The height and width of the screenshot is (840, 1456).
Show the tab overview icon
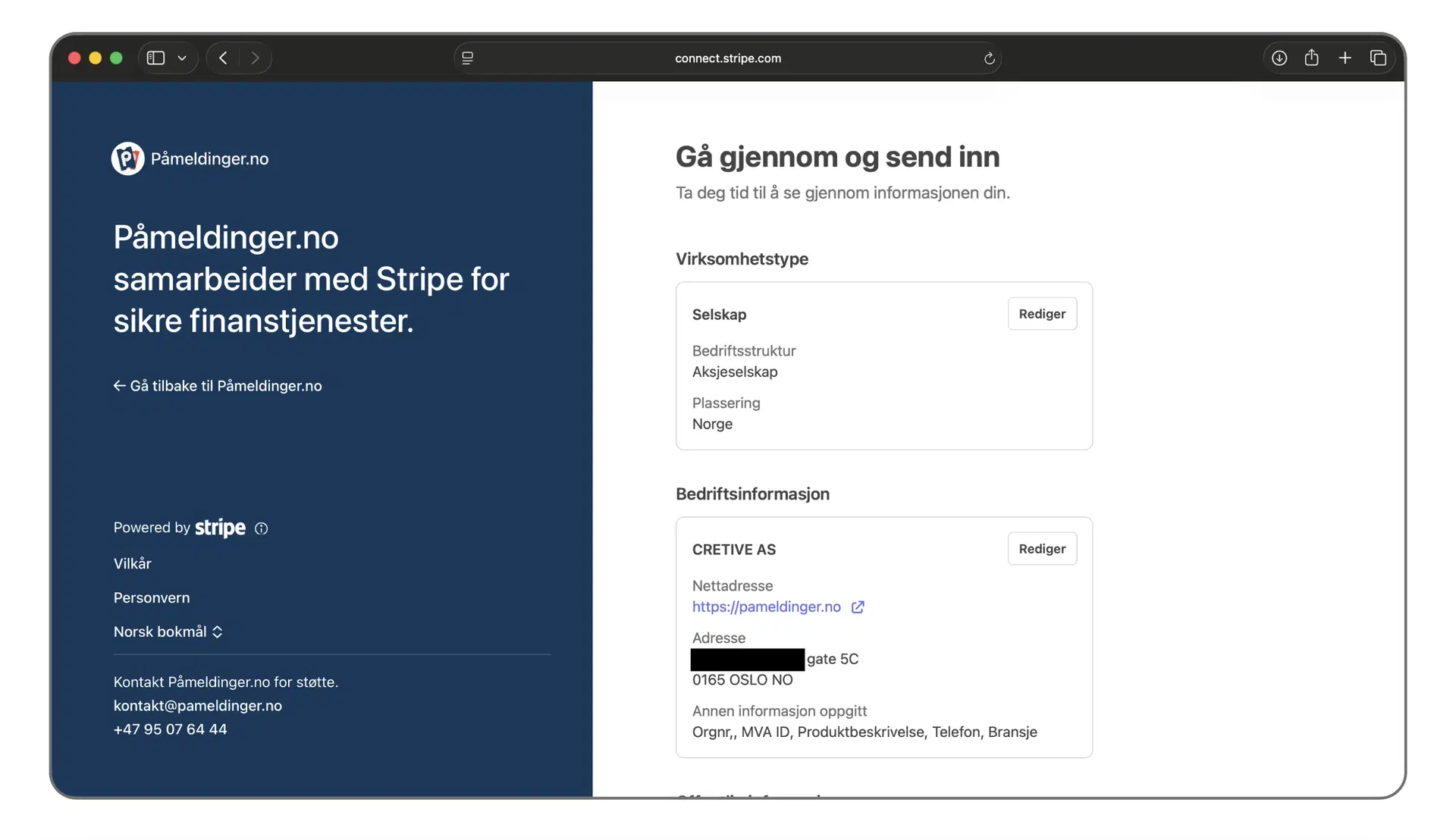click(1379, 58)
